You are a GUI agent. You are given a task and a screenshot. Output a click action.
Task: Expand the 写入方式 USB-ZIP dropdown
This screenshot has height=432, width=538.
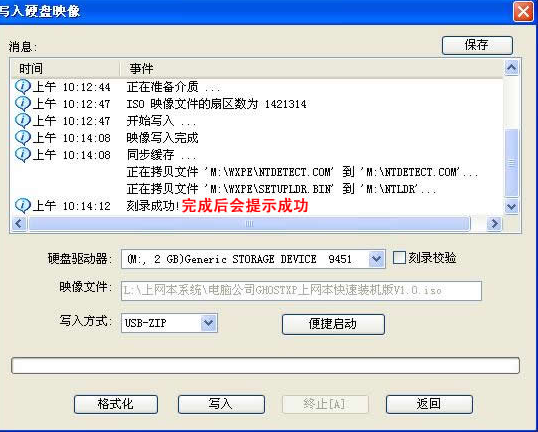(x=209, y=323)
